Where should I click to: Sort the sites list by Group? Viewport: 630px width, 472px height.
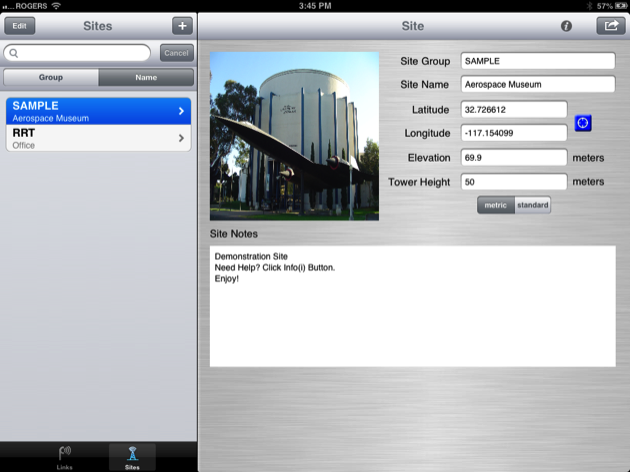click(51, 77)
